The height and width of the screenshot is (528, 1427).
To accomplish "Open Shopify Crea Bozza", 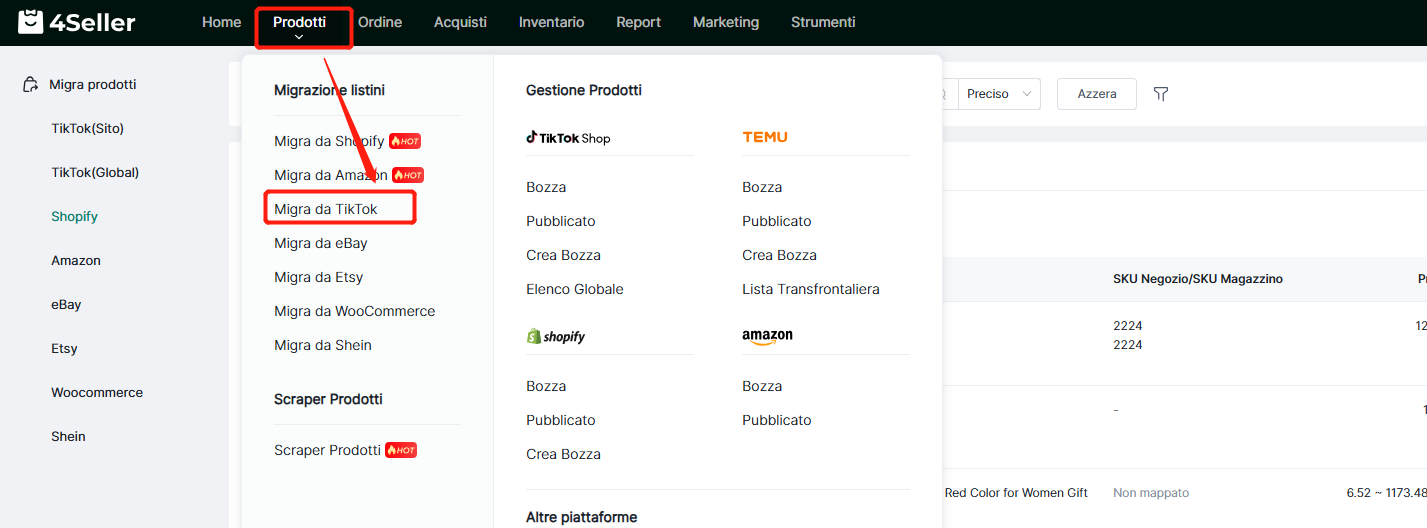I will coord(564,454).
